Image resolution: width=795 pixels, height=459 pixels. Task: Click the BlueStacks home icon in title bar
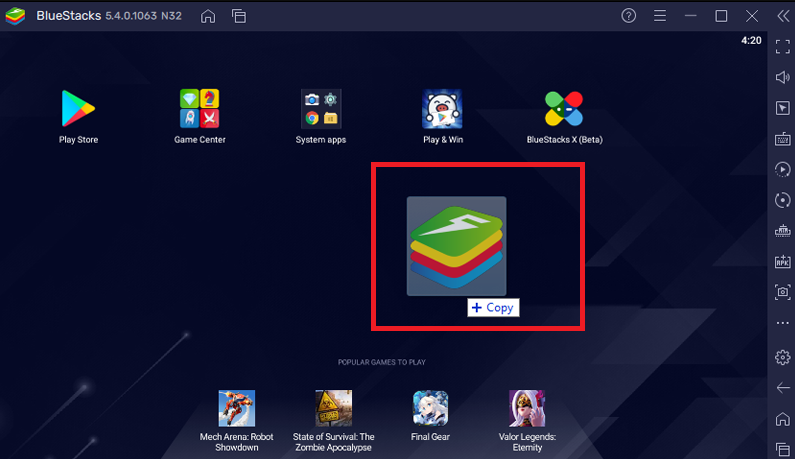click(208, 16)
